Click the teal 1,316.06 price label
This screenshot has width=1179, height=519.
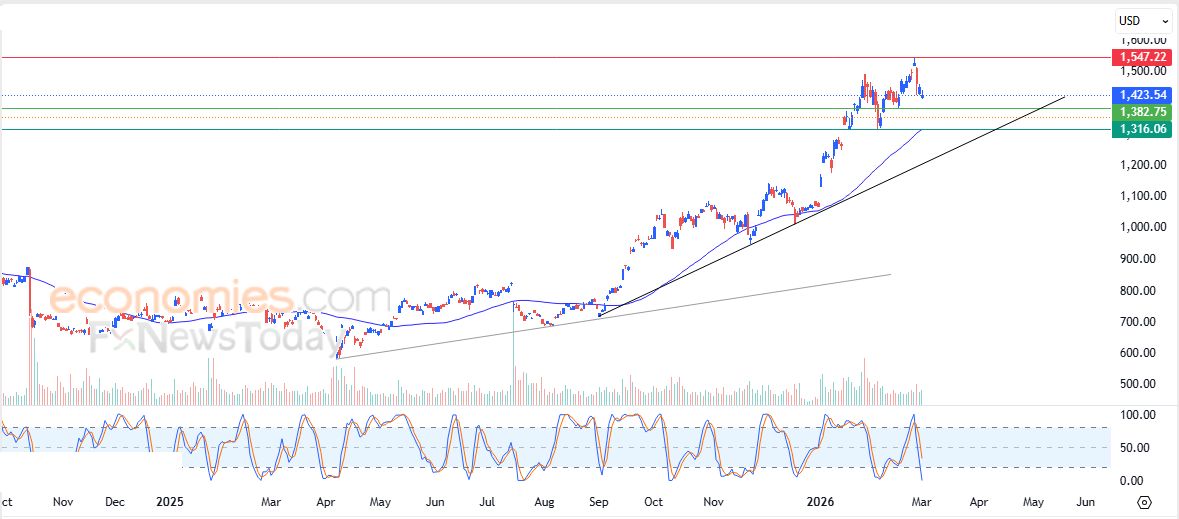coord(1141,129)
